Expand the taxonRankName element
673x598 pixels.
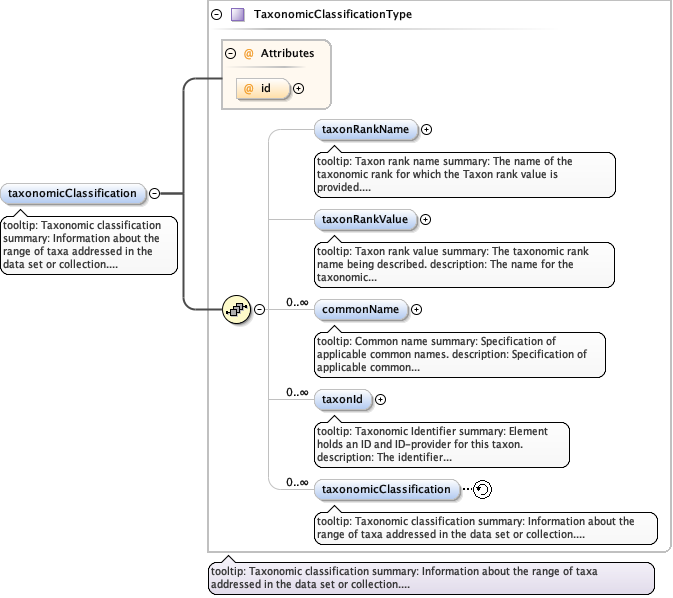click(427, 129)
